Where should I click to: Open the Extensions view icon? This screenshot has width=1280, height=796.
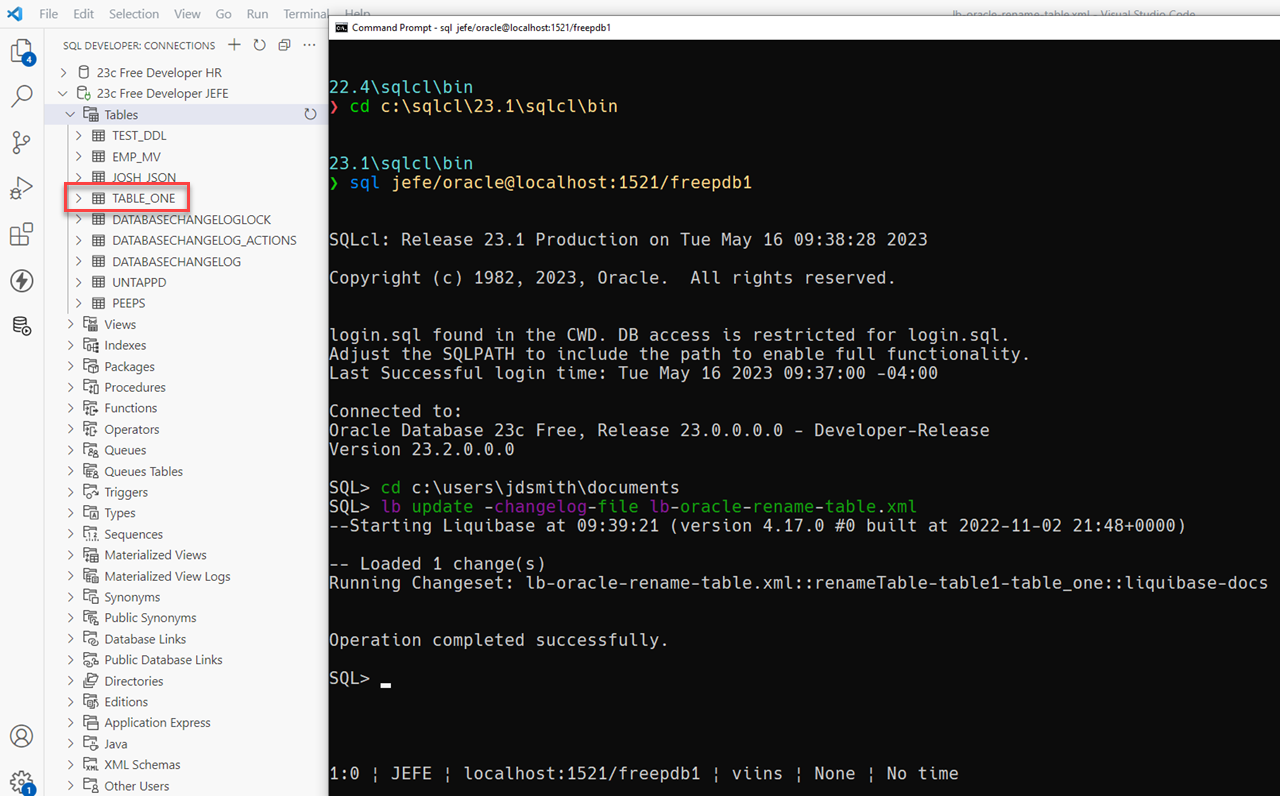point(21,235)
